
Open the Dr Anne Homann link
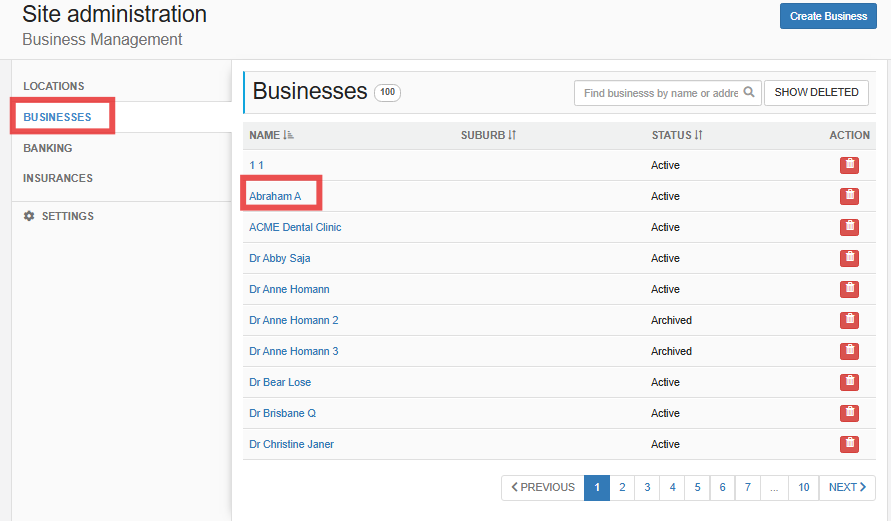click(289, 289)
